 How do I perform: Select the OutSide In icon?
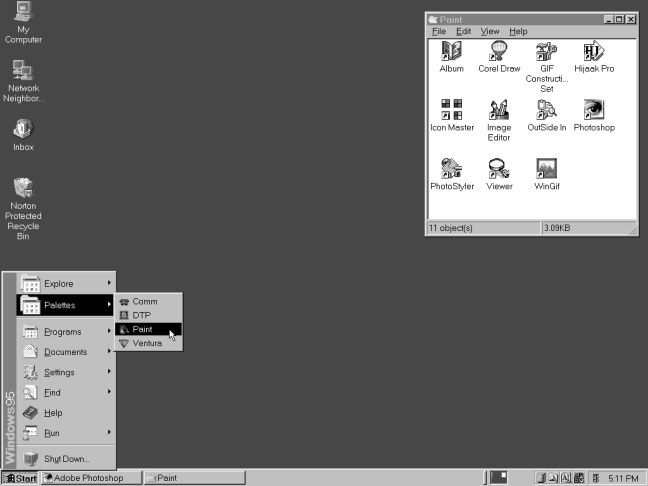click(546, 110)
